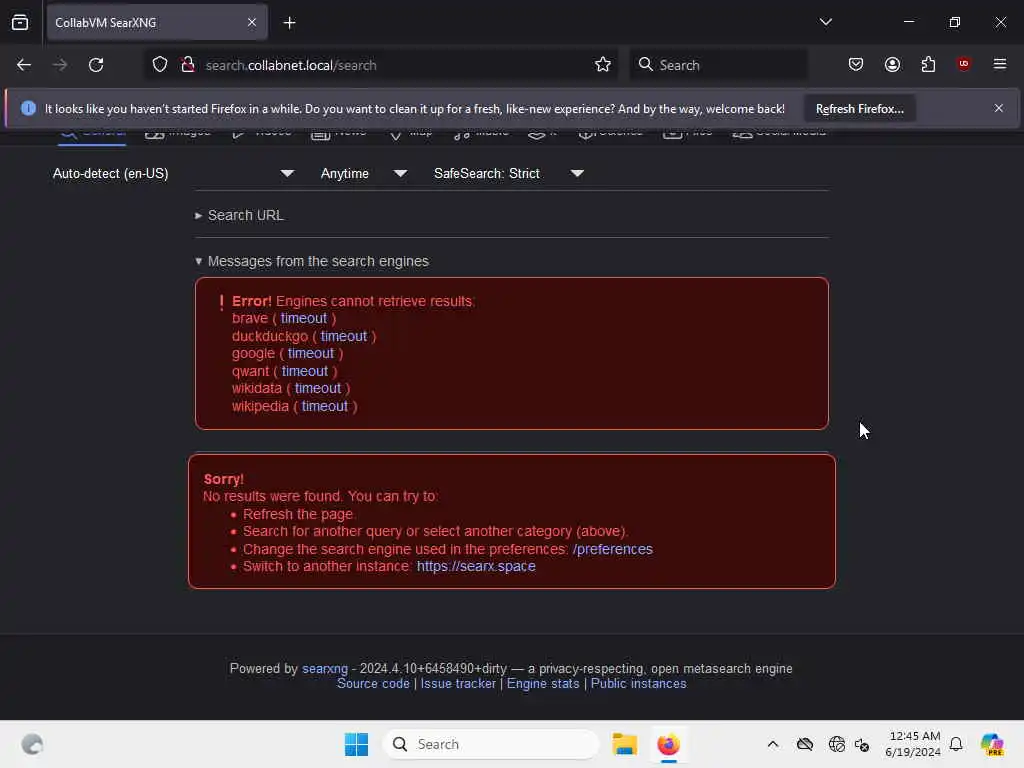
Task: Open the Auto-detect (en-US) language dropdown
Action: pyautogui.click(x=173, y=174)
